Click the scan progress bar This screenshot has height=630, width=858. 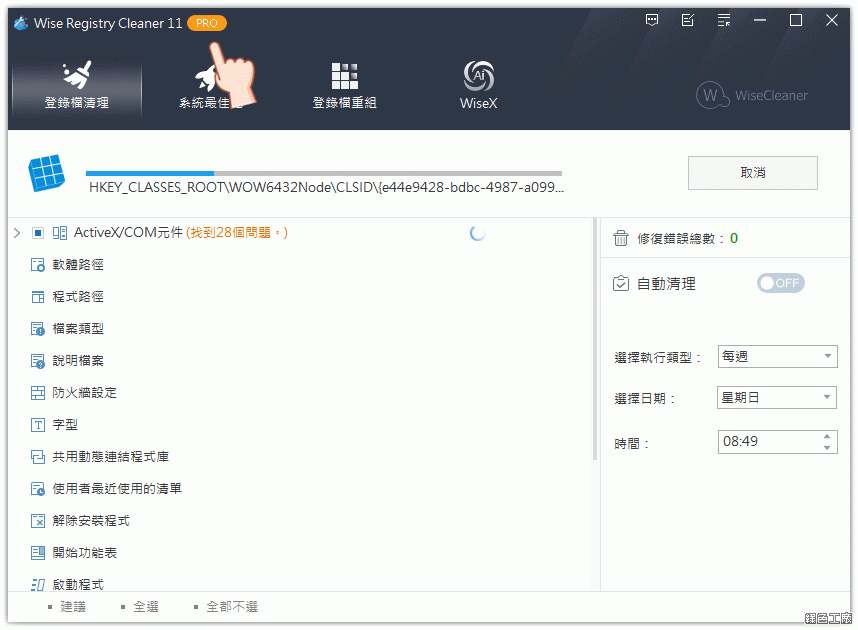[x=324, y=173]
